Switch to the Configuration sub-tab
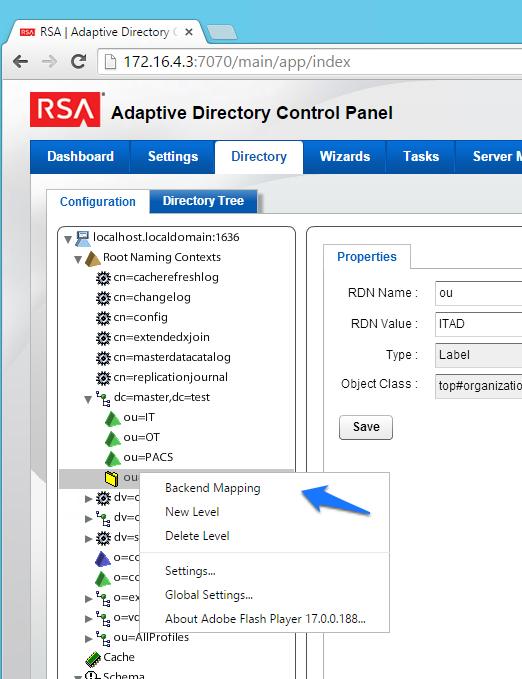The height and width of the screenshot is (679, 522). coord(98,202)
